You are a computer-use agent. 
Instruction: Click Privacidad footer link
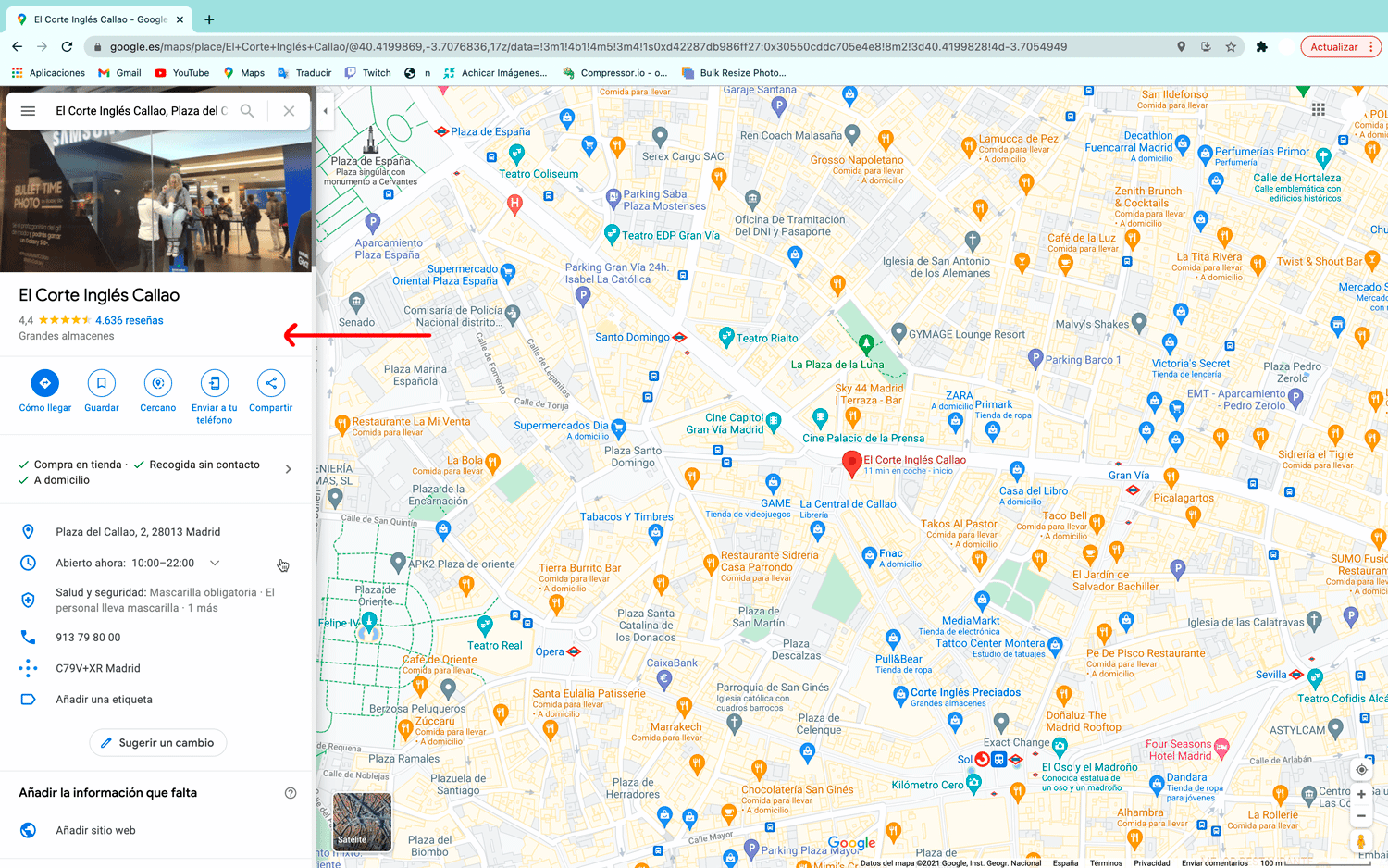[x=1152, y=863]
